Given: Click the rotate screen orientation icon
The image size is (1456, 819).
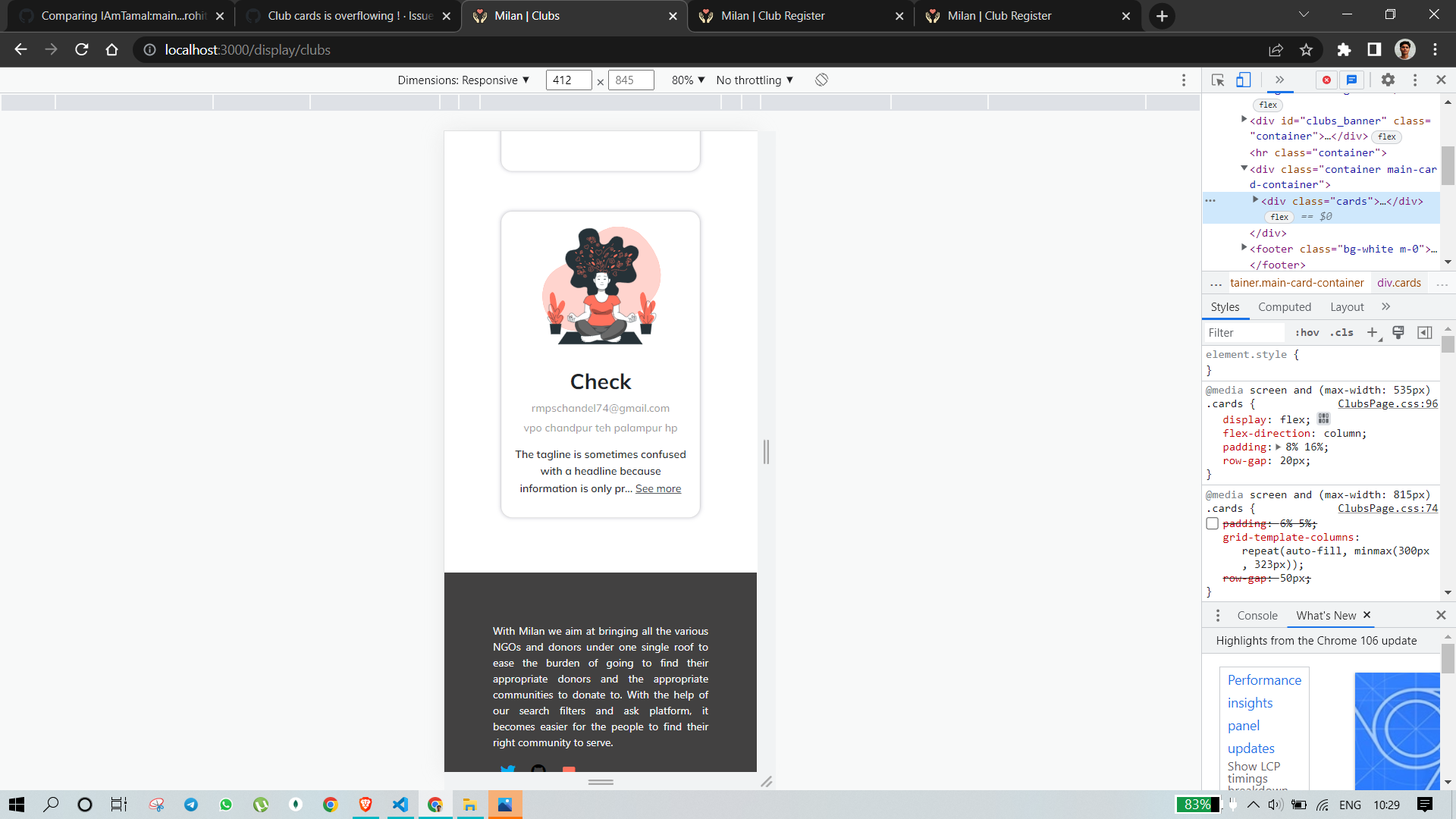Looking at the screenshot, I should click(821, 80).
